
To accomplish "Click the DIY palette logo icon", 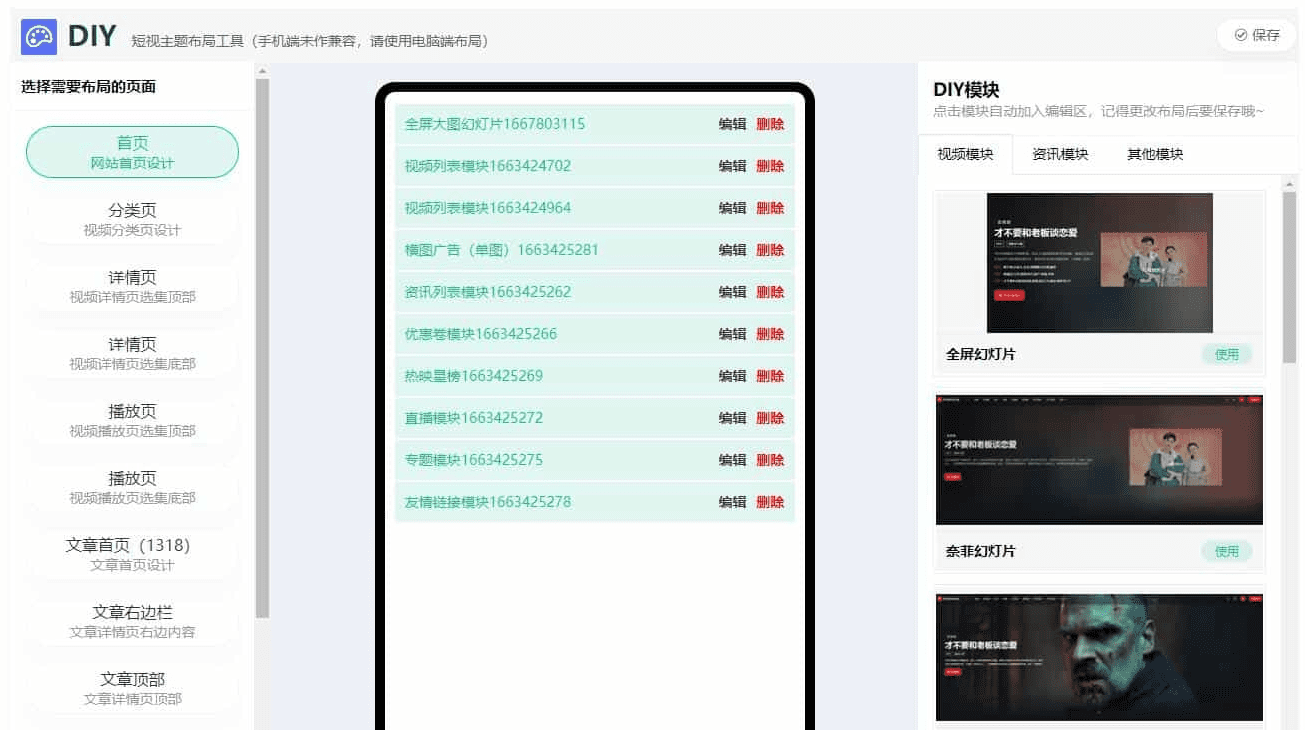I will pos(39,37).
